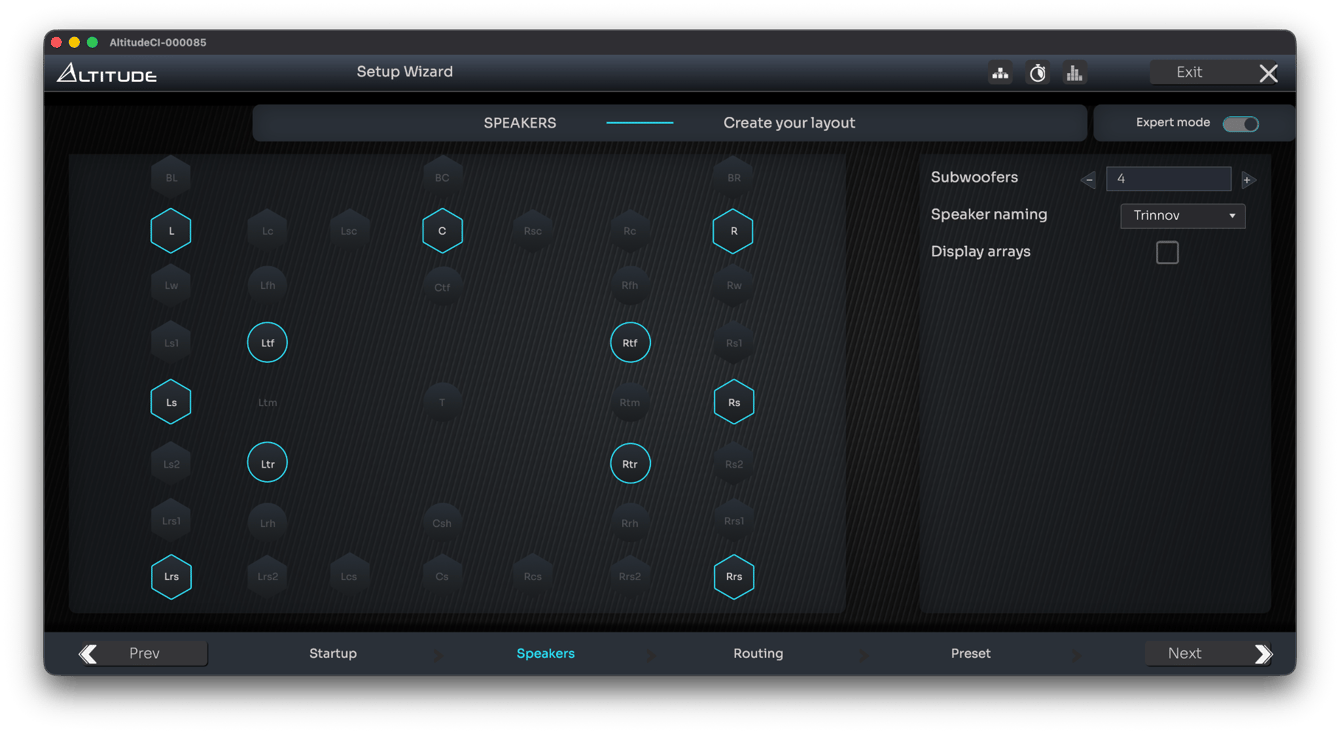Toggle the Rtr top rear speaker
Screen dimensions: 1340x733
point(630,464)
